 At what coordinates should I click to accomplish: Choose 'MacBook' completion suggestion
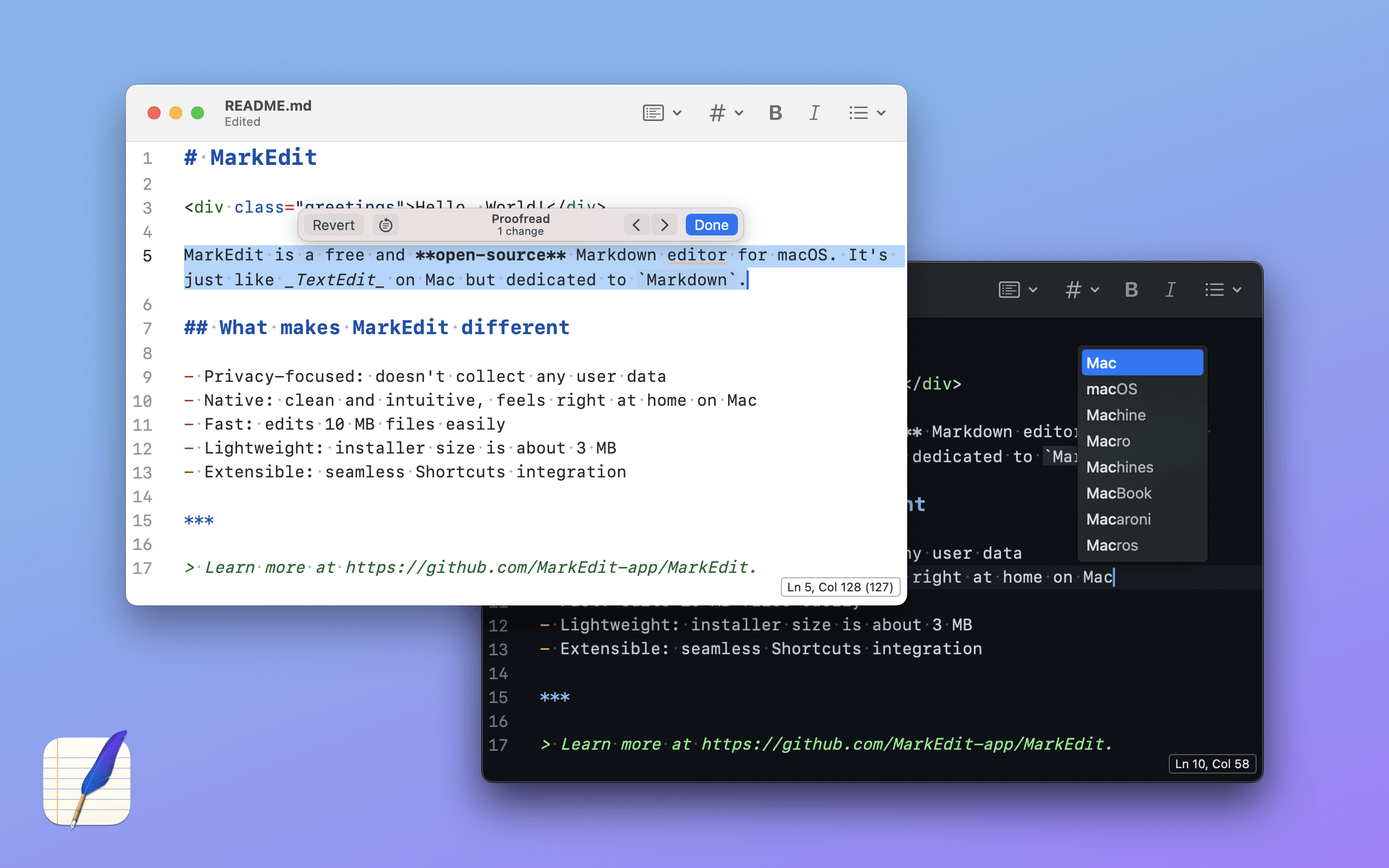pos(1119,493)
